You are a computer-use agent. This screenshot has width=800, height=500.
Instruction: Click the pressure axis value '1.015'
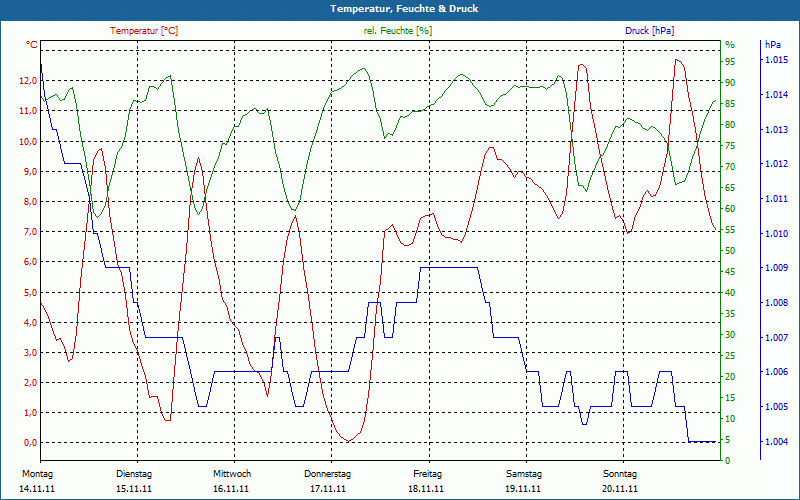(776, 60)
